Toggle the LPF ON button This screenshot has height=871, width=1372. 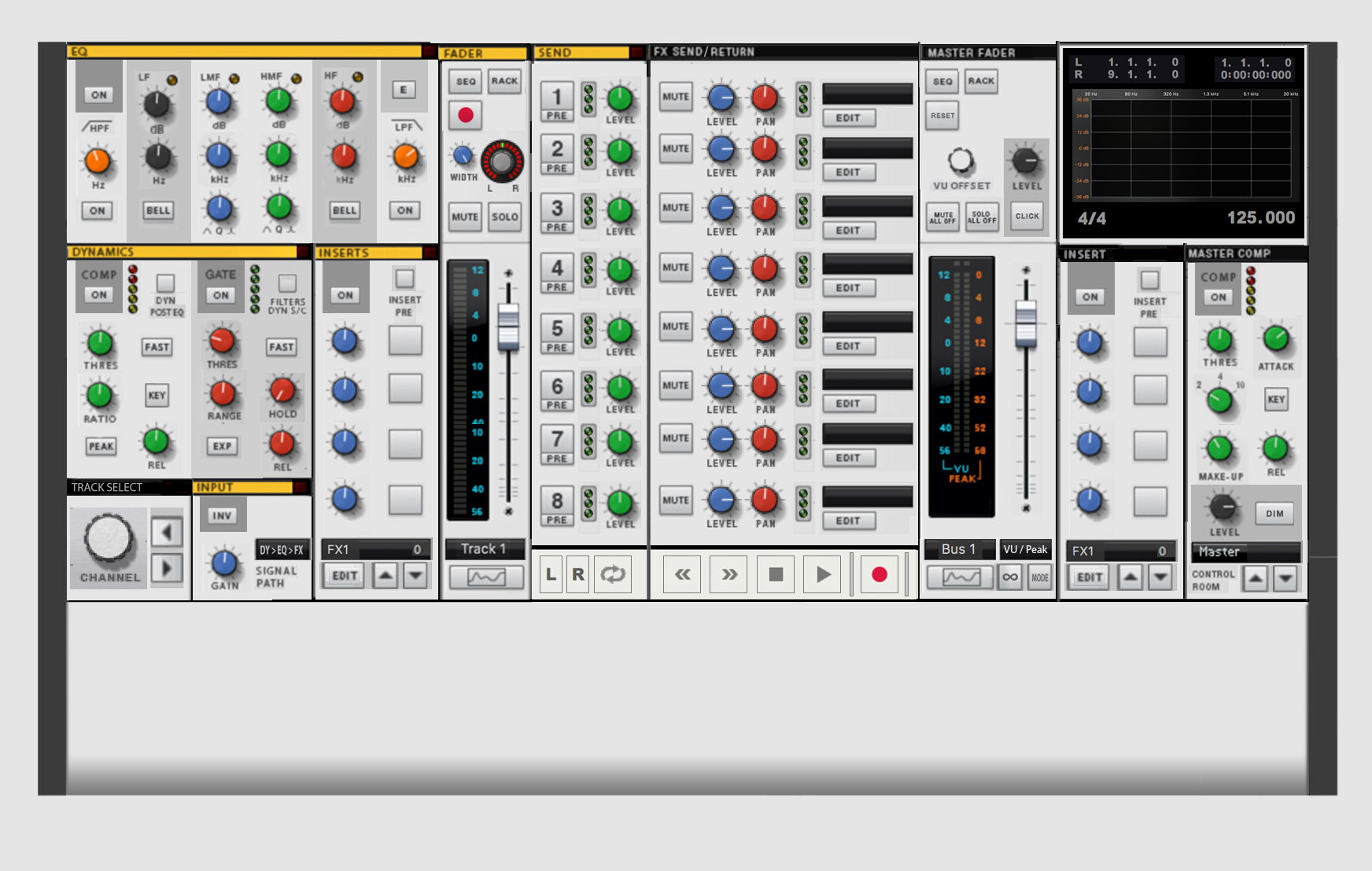coord(404,210)
